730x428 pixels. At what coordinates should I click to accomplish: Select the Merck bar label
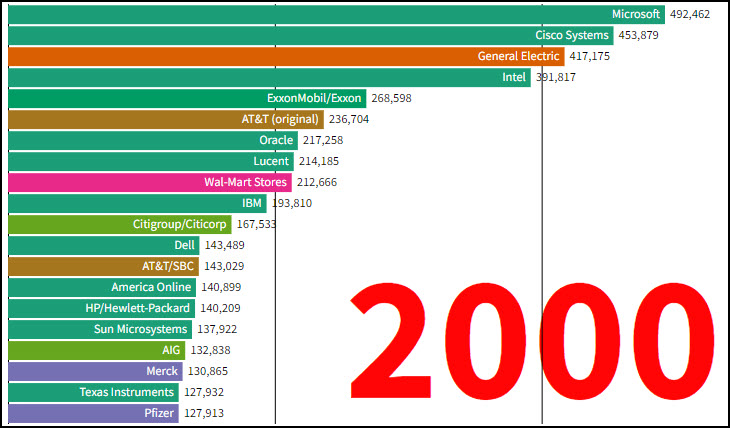162,371
